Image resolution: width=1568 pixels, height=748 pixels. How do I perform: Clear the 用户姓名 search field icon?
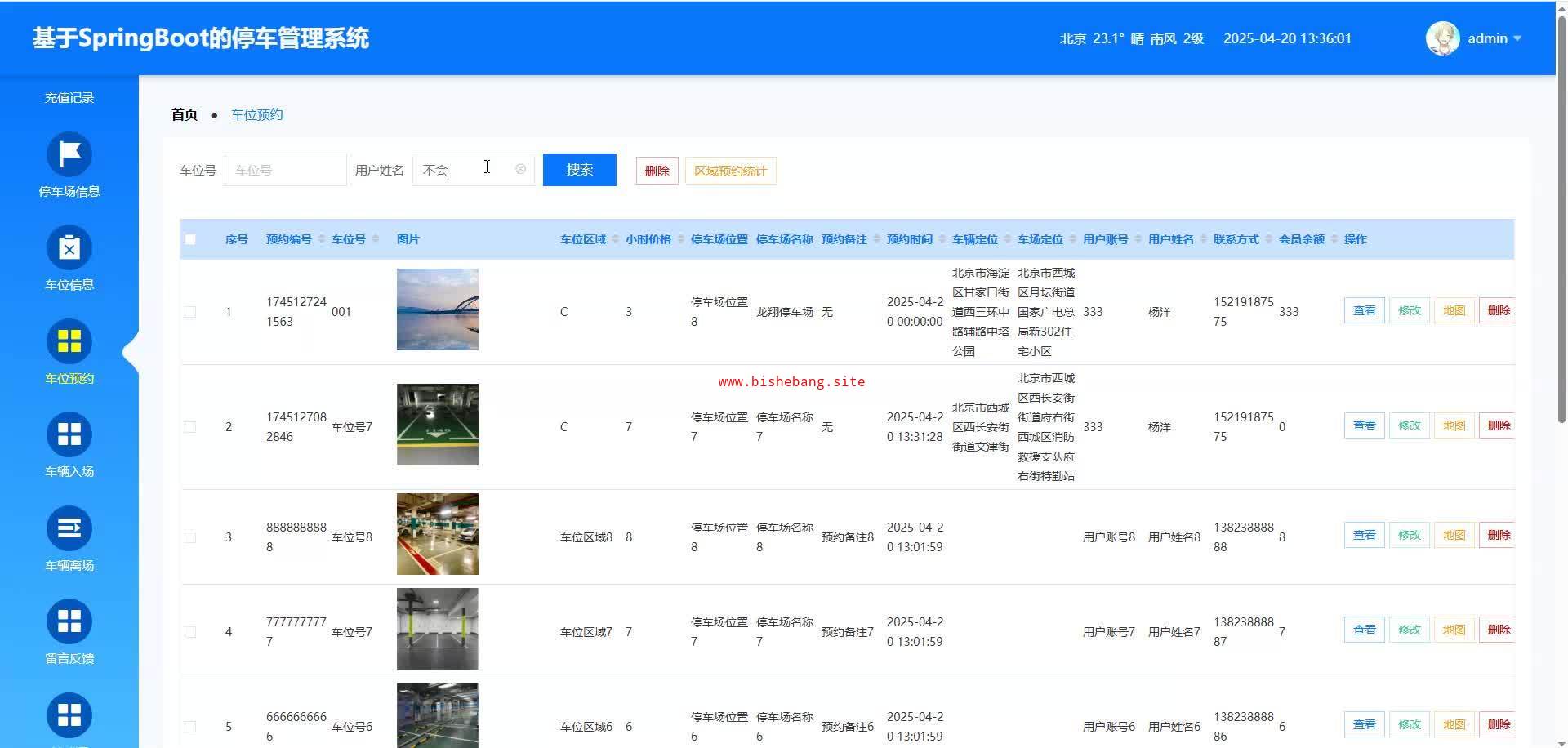click(520, 169)
